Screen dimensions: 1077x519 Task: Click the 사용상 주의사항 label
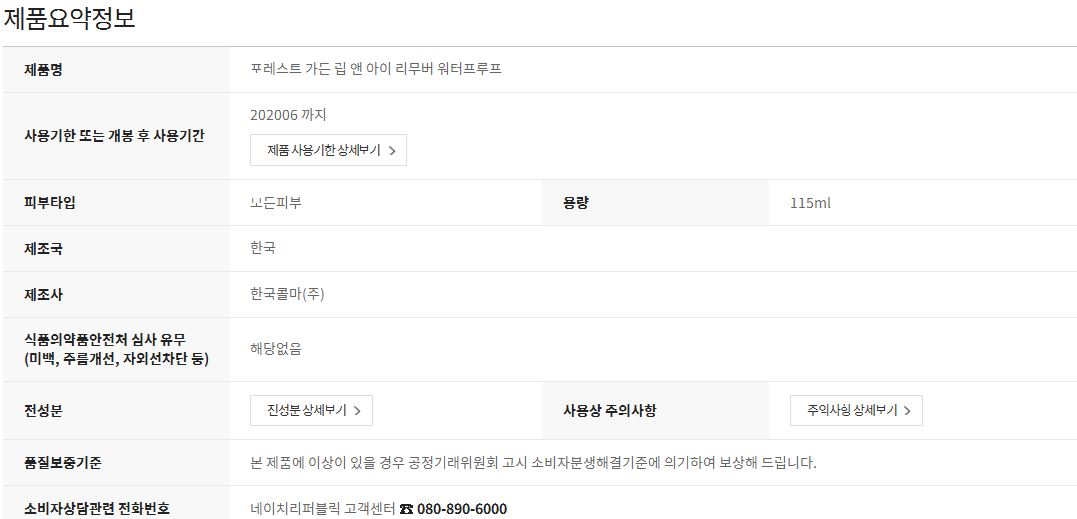tap(610, 410)
